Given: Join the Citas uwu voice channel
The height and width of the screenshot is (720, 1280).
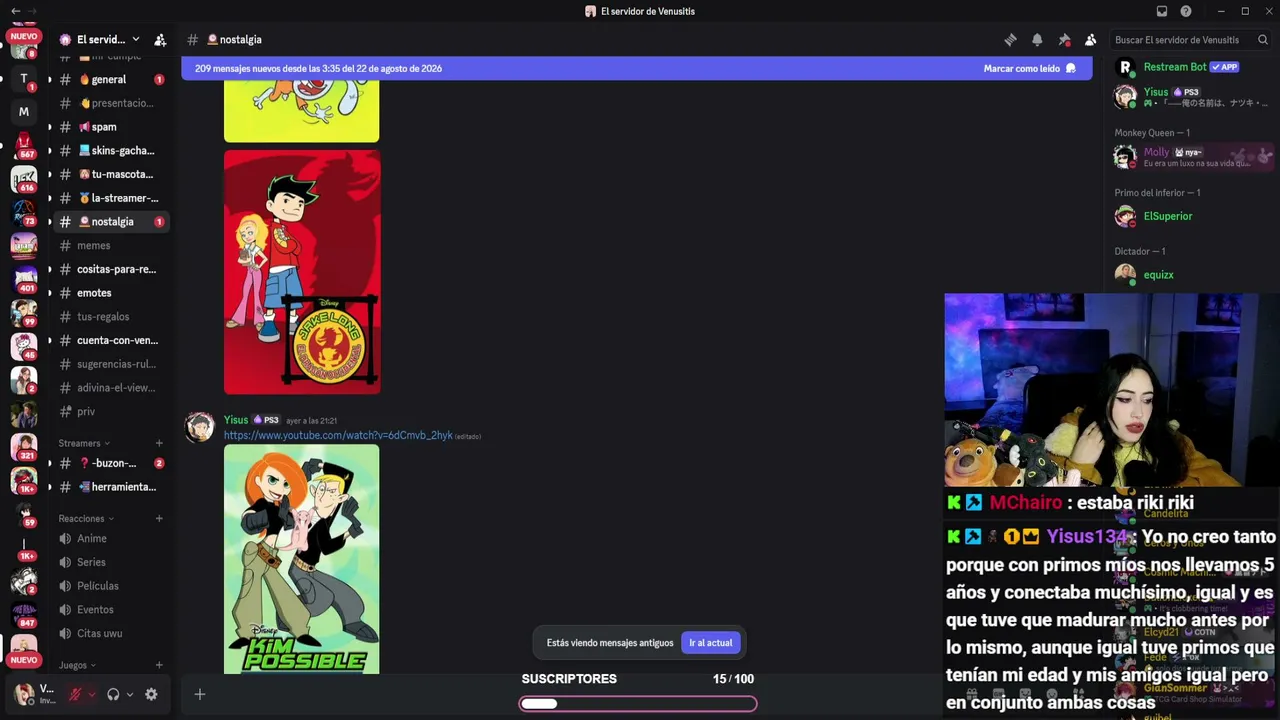Looking at the screenshot, I should [111, 633].
